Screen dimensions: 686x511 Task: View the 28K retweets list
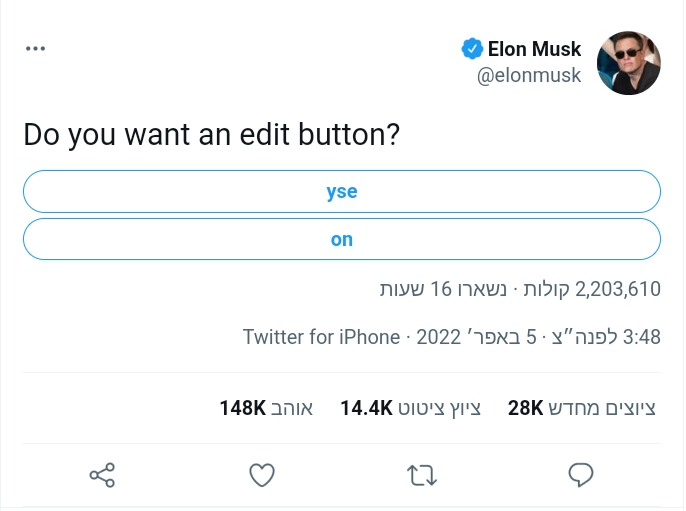click(x=582, y=408)
